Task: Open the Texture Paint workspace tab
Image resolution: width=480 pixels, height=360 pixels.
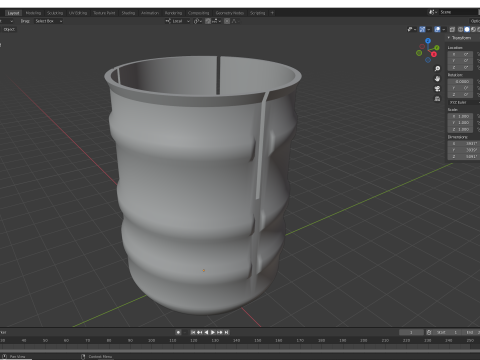Action: pos(104,13)
